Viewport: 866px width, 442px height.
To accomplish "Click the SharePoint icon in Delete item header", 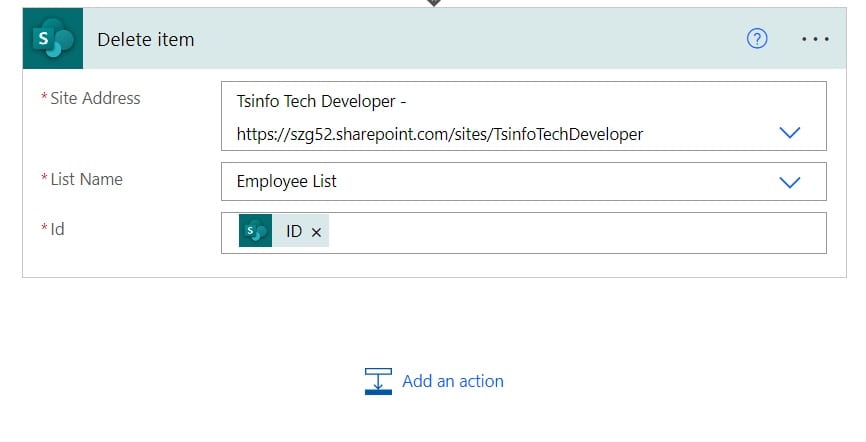I will (x=53, y=39).
